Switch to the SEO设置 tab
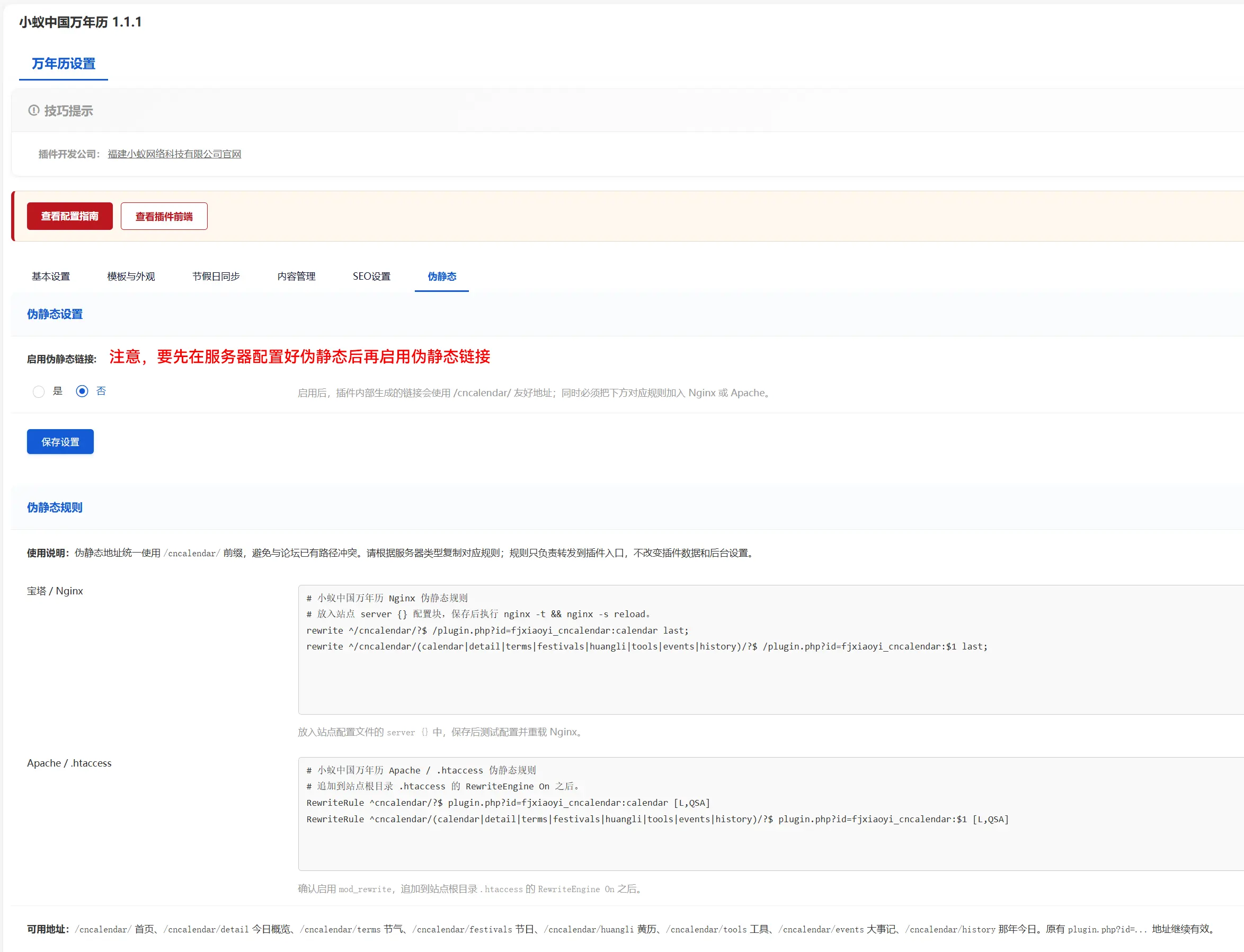This screenshot has height=952, width=1244. 372,277
